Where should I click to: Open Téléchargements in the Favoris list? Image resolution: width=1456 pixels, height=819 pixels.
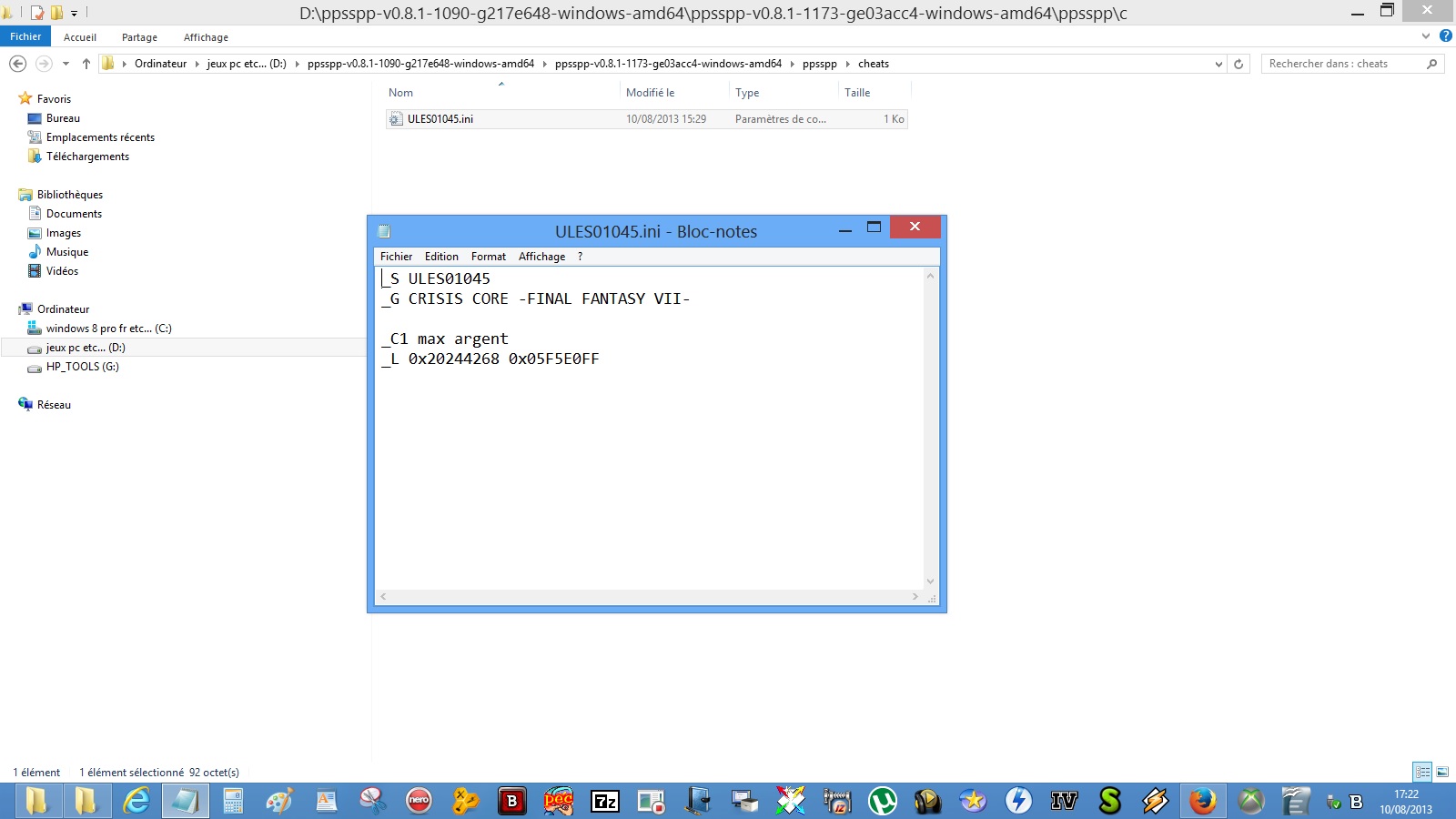pos(87,157)
